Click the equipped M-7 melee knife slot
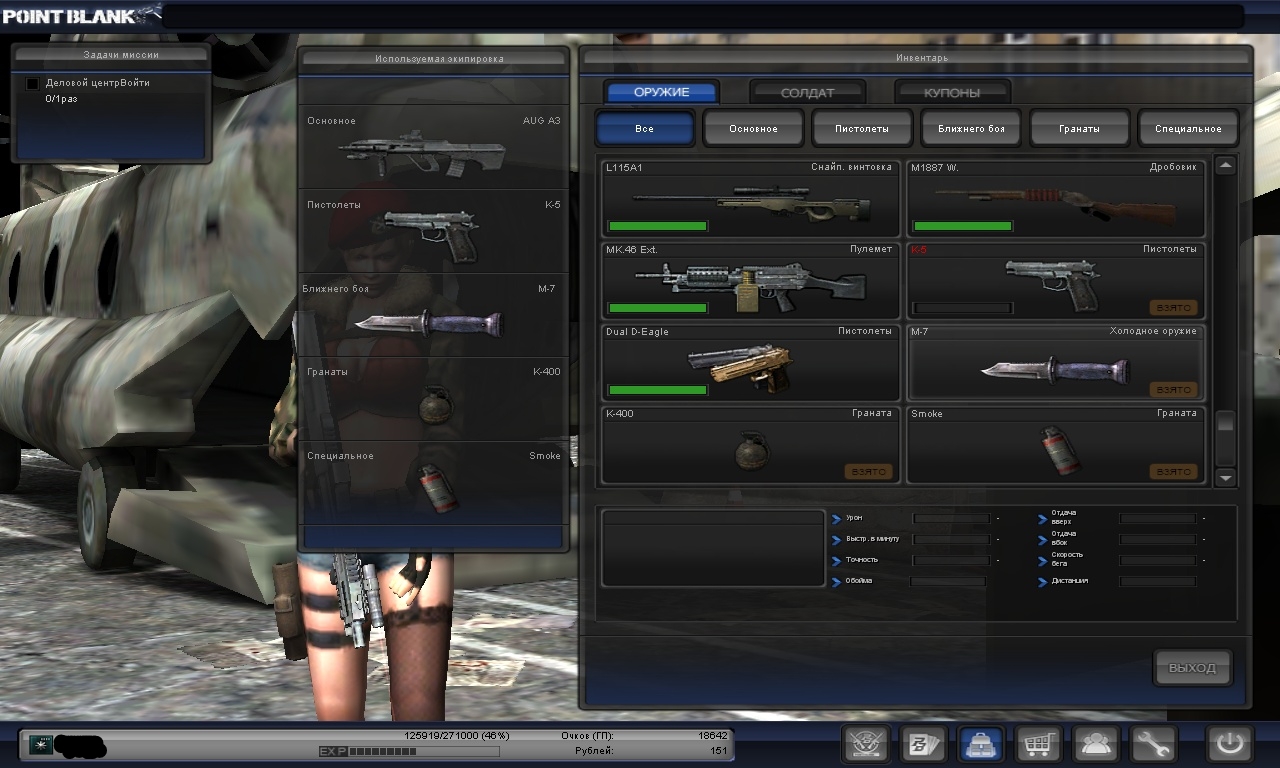1280x768 pixels. (434, 316)
